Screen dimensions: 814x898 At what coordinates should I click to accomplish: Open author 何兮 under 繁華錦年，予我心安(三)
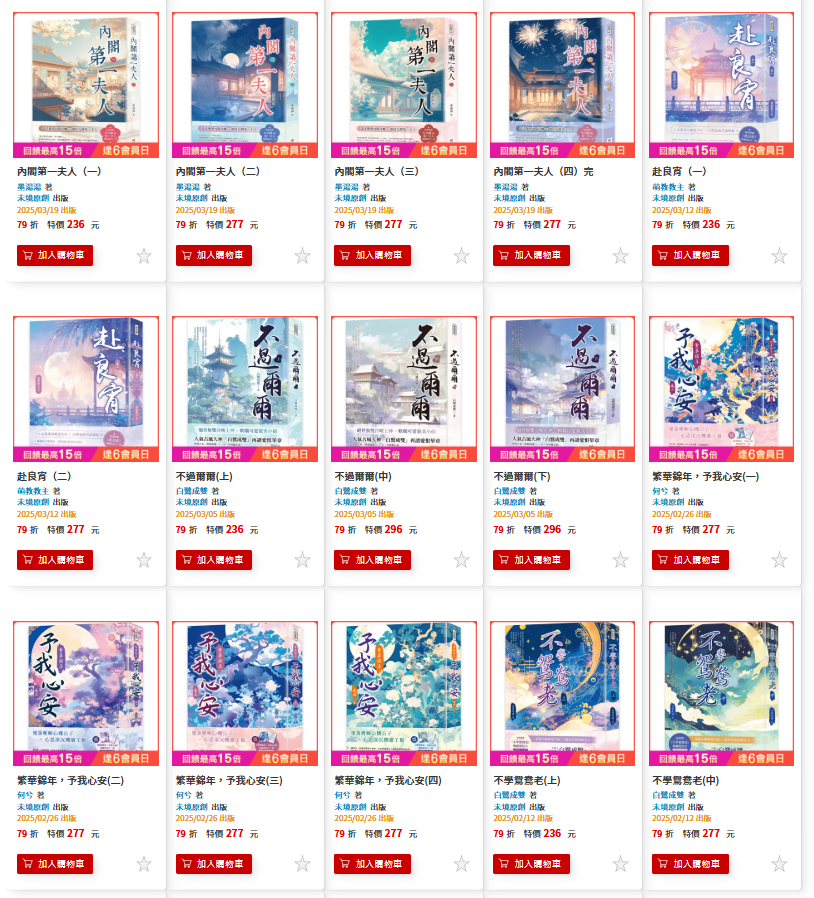click(183, 795)
